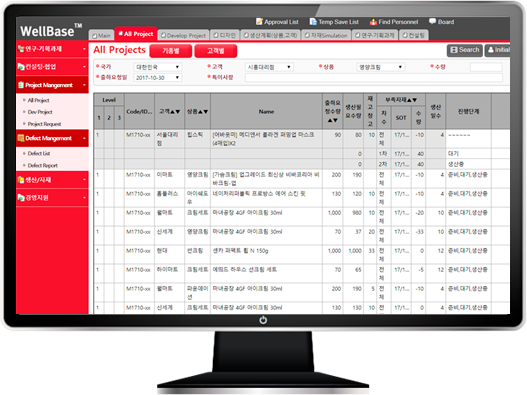Image resolution: width=527 pixels, height=395 pixels.
Task: Open the 상품 dropdown showing 영양크림
Action: coord(380,67)
